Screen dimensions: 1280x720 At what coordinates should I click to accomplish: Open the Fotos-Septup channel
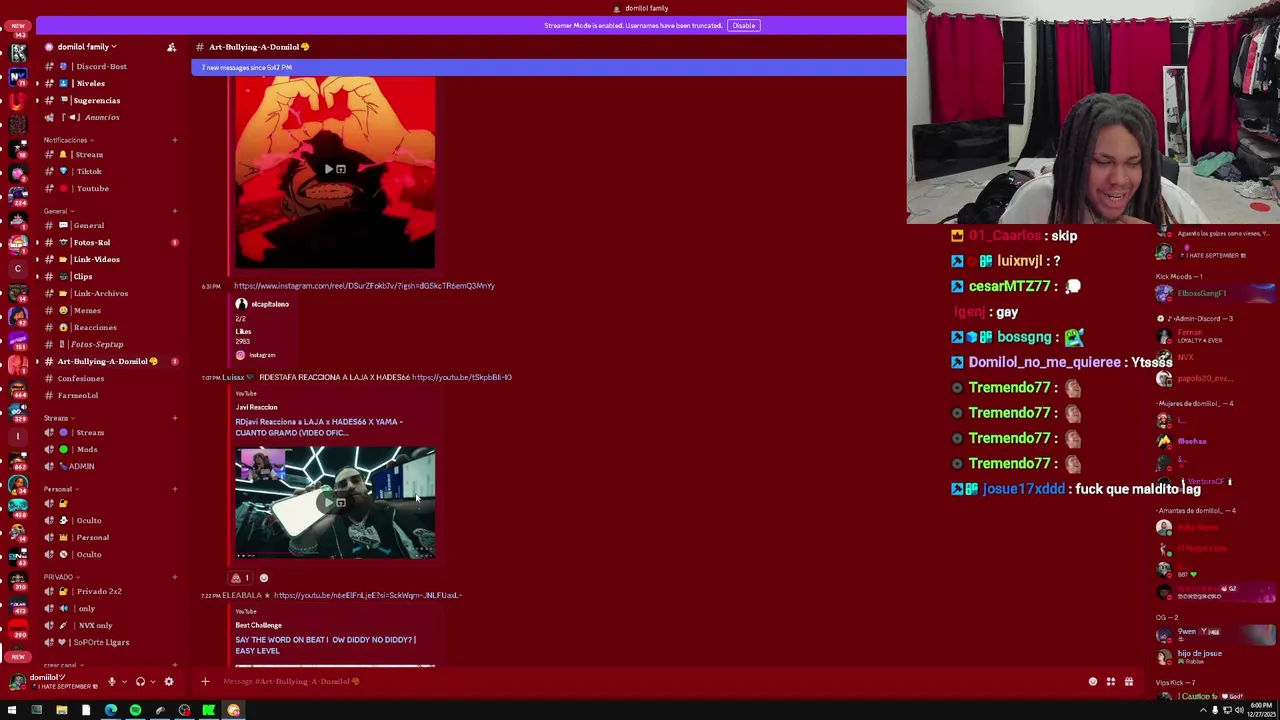[x=97, y=344]
